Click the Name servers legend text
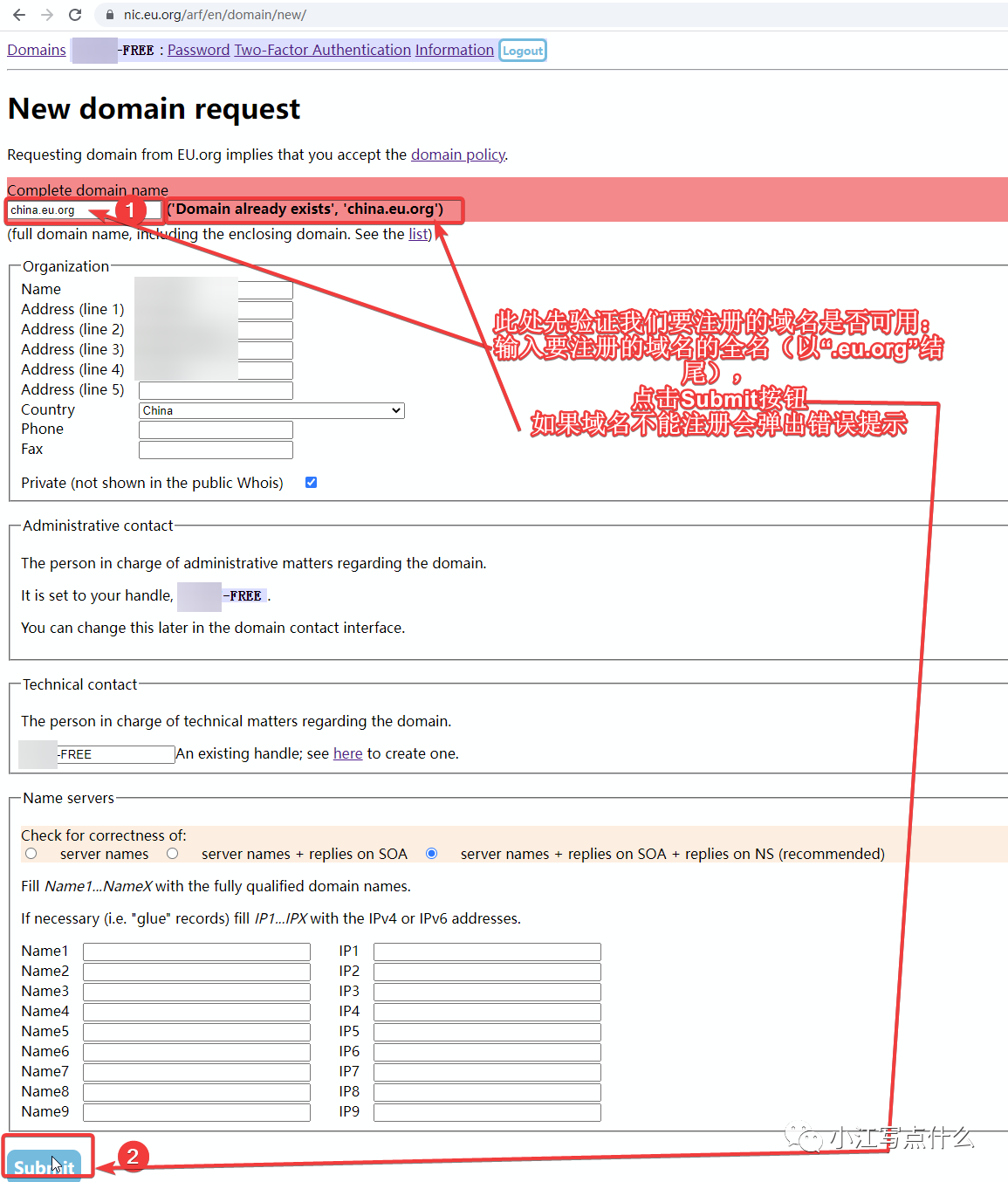Image resolution: width=1008 pixels, height=1182 pixels. (68, 798)
